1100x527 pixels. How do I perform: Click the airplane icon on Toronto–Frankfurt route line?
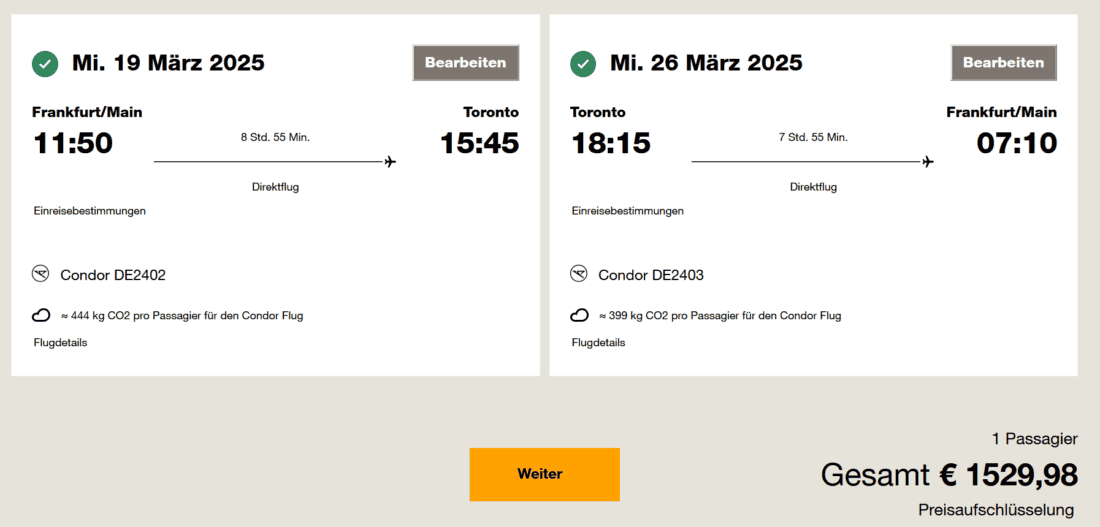(x=928, y=162)
